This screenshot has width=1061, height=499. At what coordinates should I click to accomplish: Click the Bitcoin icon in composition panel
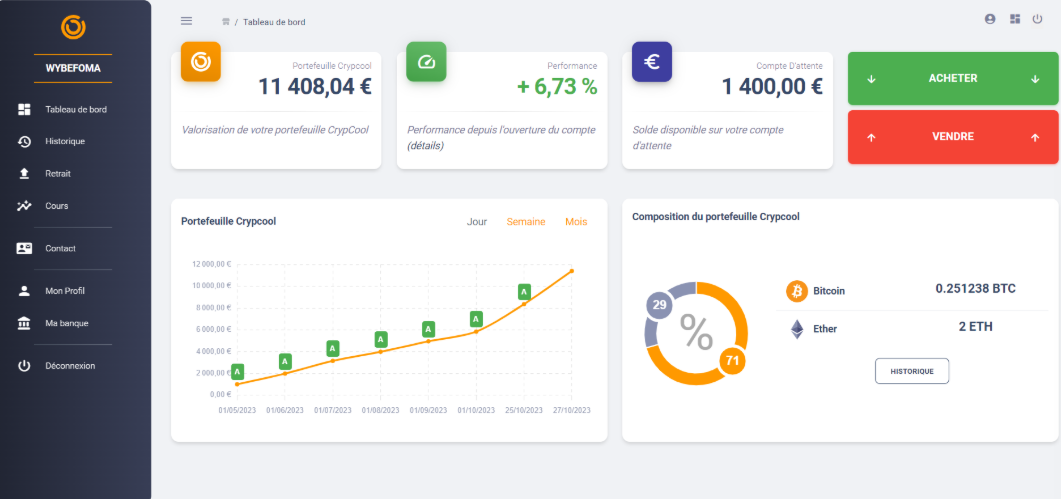[x=797, y=291]
